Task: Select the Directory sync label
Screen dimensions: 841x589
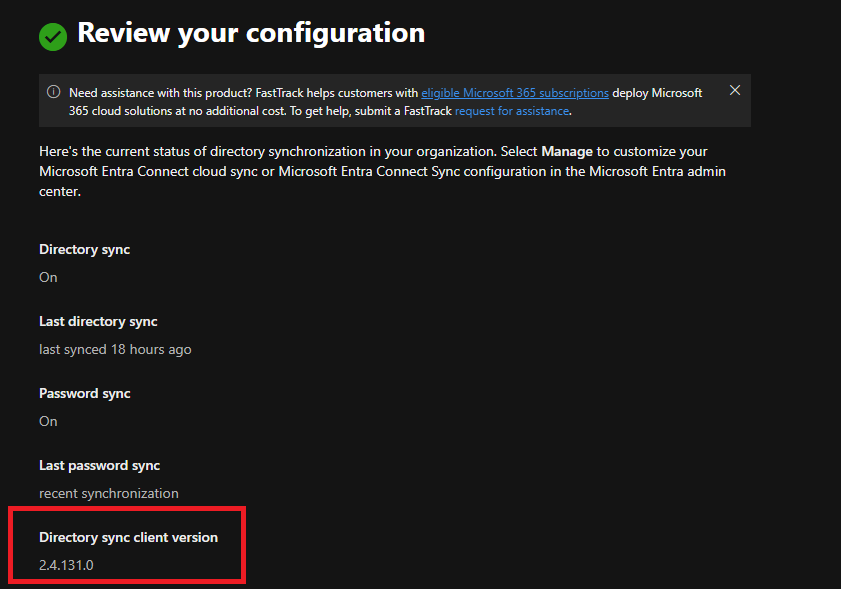Action: click(x=84, y=249)
